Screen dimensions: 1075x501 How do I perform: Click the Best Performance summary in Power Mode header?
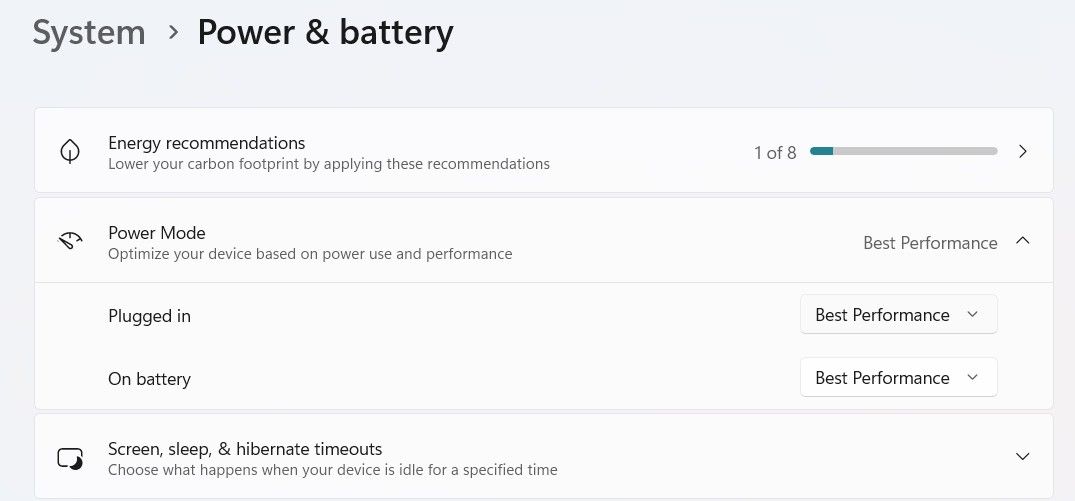[930, 243]
